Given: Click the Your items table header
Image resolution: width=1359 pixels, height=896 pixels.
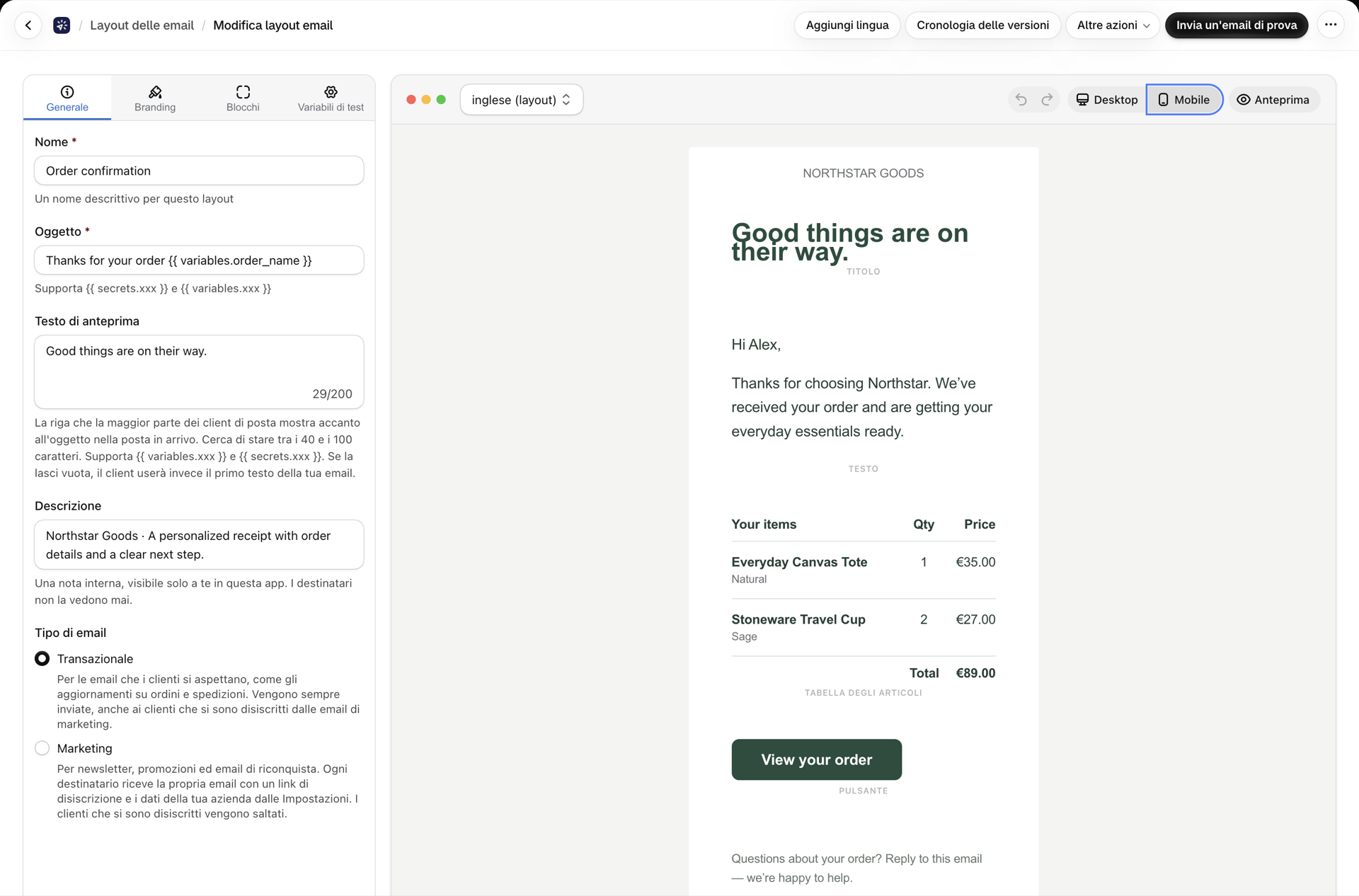Looking at the screenshot, I should coord(764,524).
